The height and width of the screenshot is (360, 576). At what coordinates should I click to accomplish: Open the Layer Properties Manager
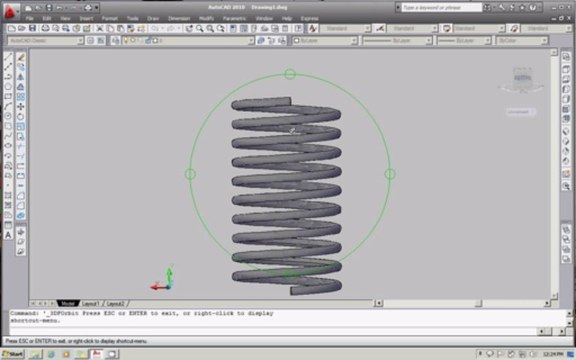115,40
